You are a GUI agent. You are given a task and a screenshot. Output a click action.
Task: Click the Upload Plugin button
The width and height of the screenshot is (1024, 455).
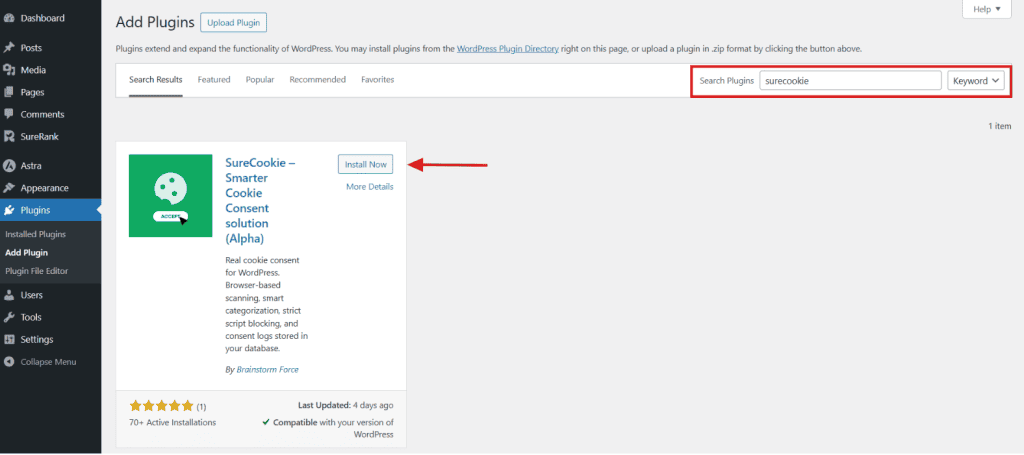(234, 23)
